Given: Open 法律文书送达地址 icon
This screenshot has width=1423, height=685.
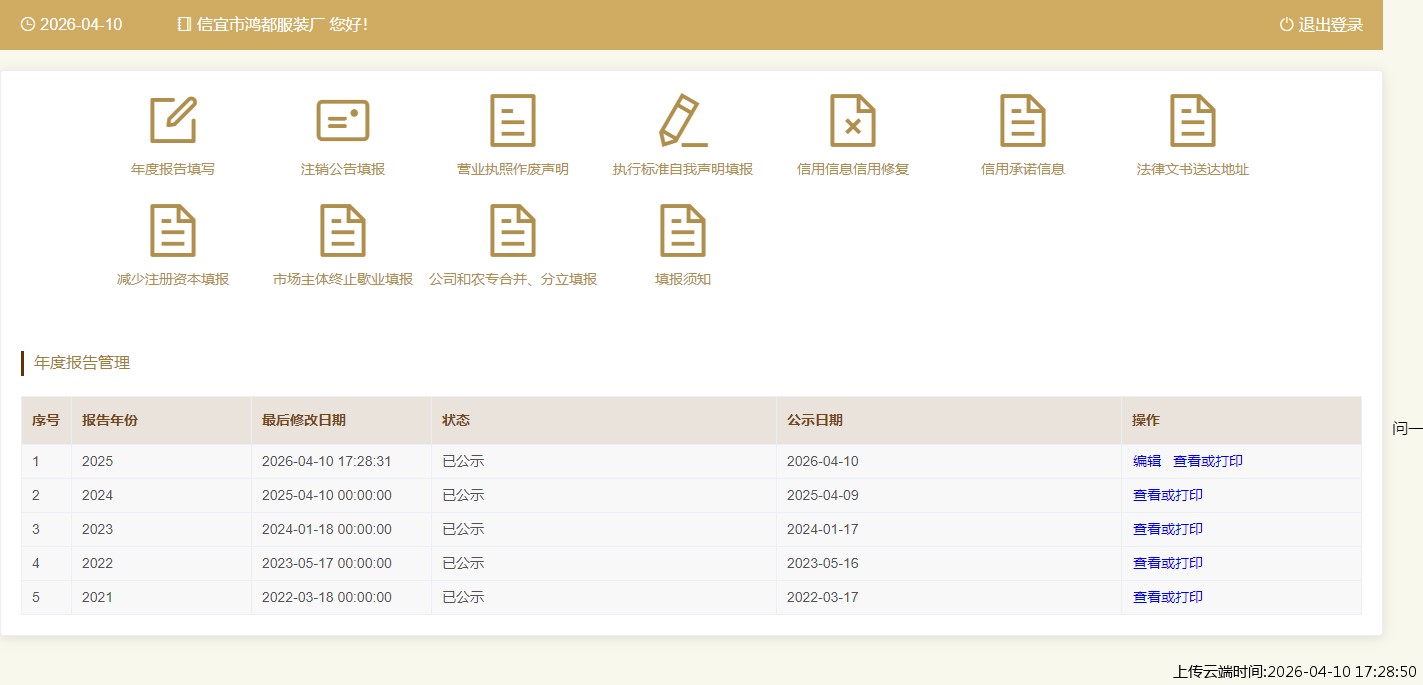Looking at the screenshot, I should coord(1193,121).
